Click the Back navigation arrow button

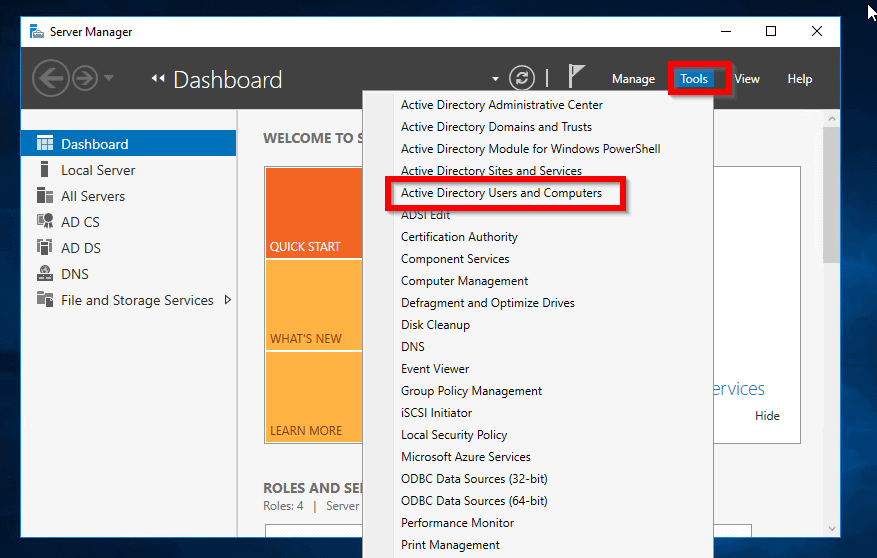50,78
